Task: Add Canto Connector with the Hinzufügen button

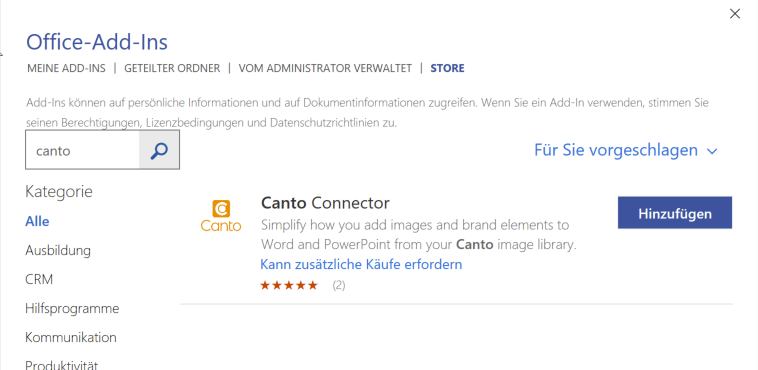Action: (x=675, y=213)
